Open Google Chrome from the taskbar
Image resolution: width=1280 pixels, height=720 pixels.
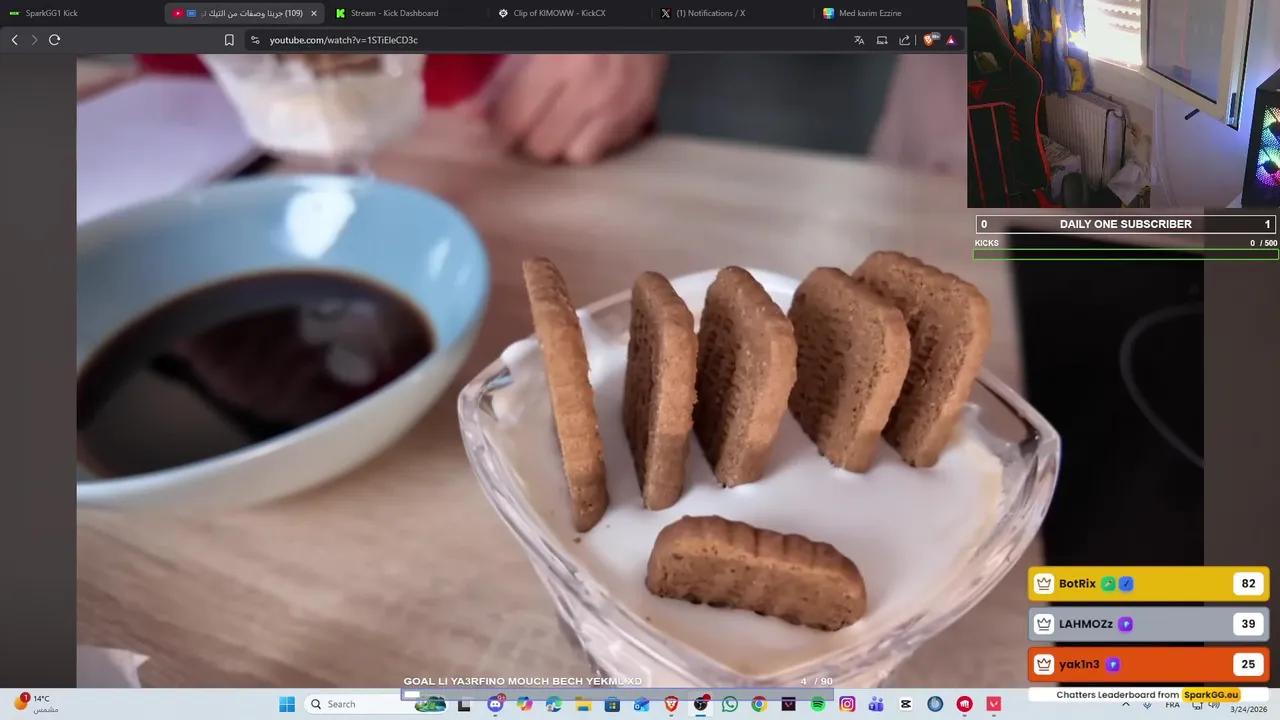(x=759, y=704)
